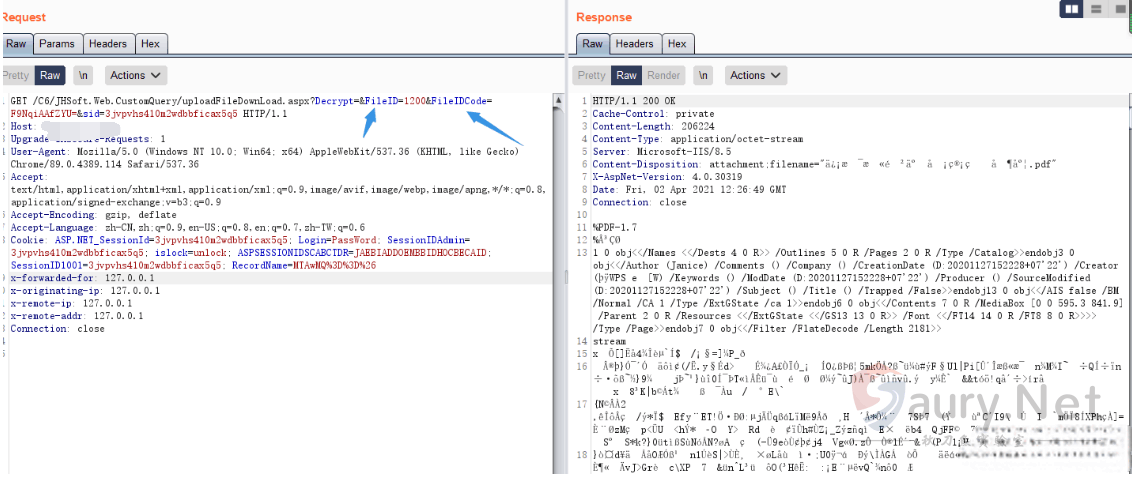Select Raw view button in Response toolbar
The height and width of the screenshot is (478, 1132).
626,75
